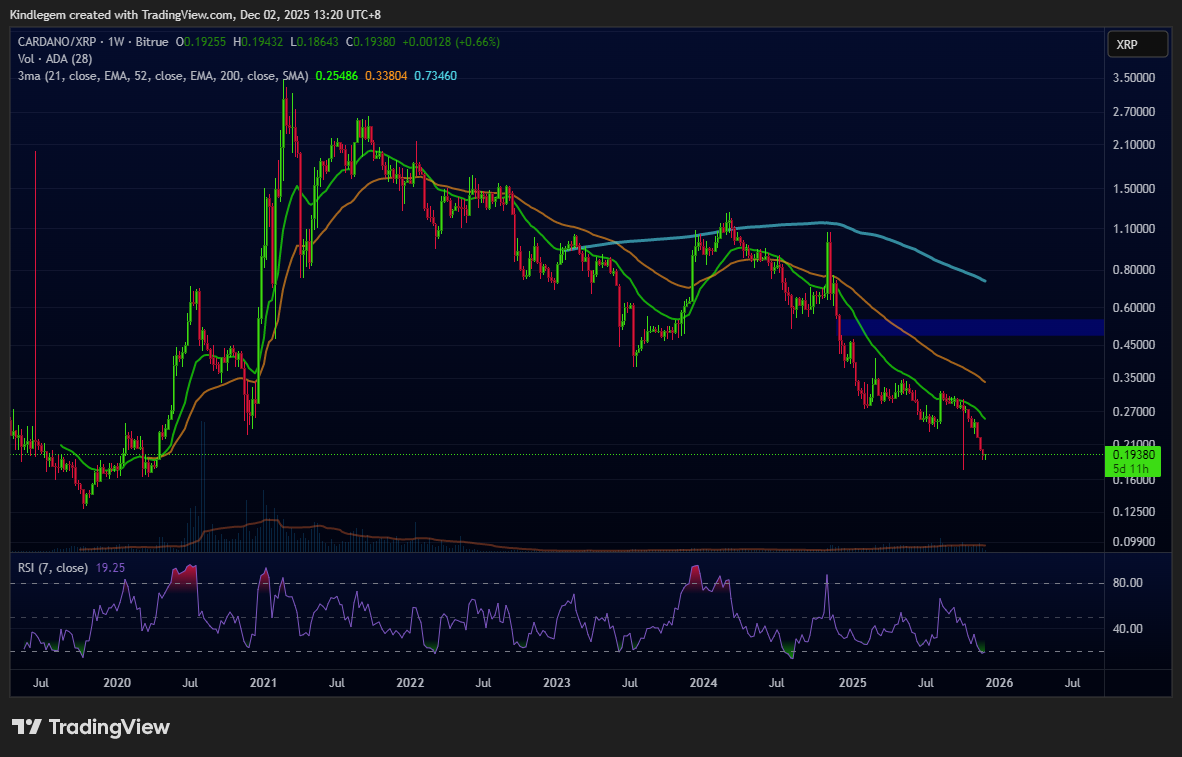Screen dimensions: 1182x757
Task: Click the high value H0.19432
Action: tap(258, 42)
